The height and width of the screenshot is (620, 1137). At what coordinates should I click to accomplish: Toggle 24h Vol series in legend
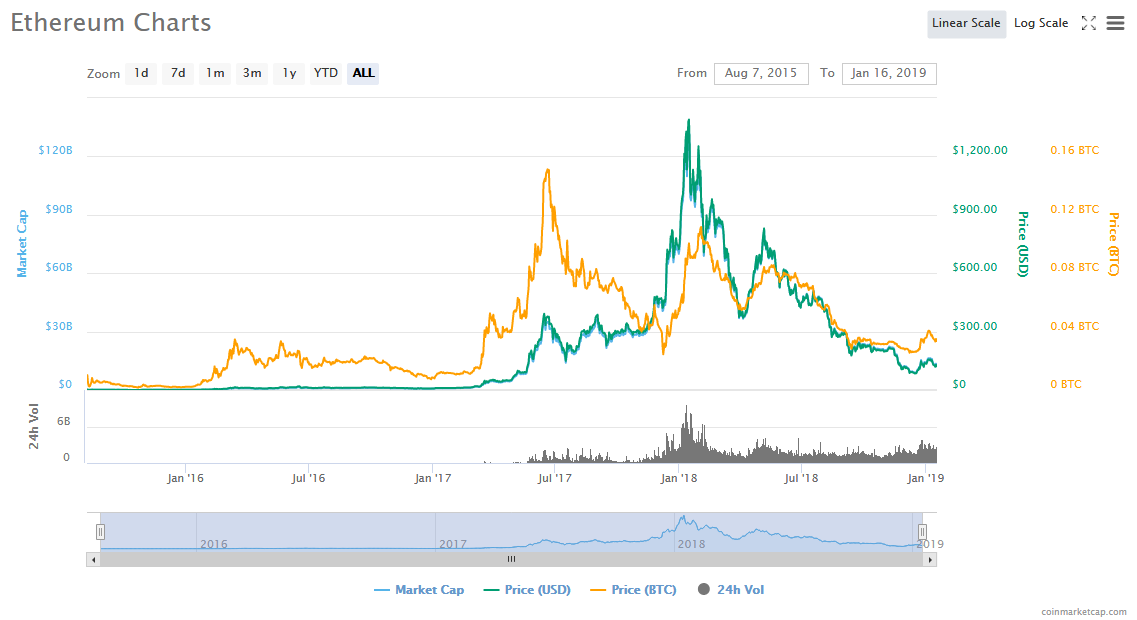click(731, 590)
